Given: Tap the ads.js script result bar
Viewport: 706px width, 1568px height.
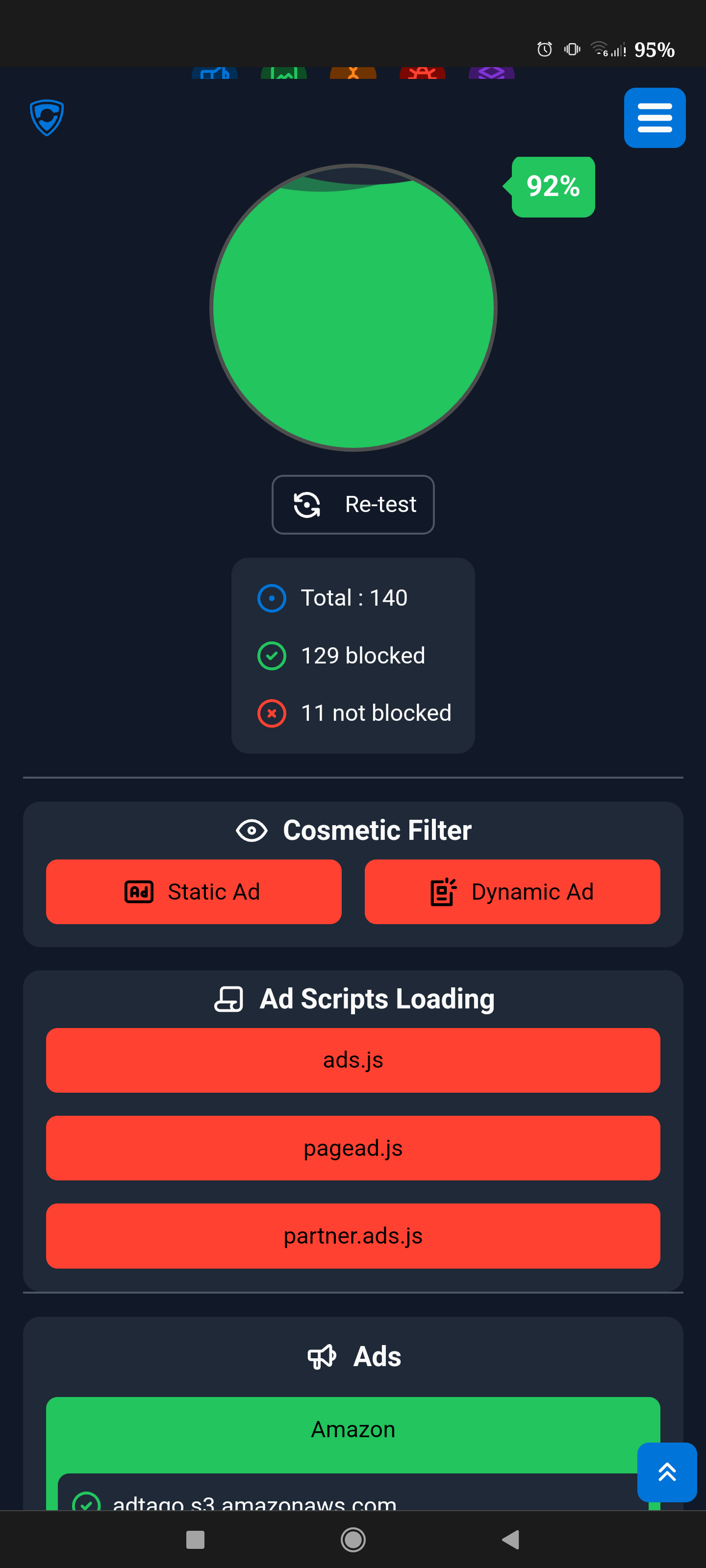Looking at the screenshot, I should (x=353, y=1060).
